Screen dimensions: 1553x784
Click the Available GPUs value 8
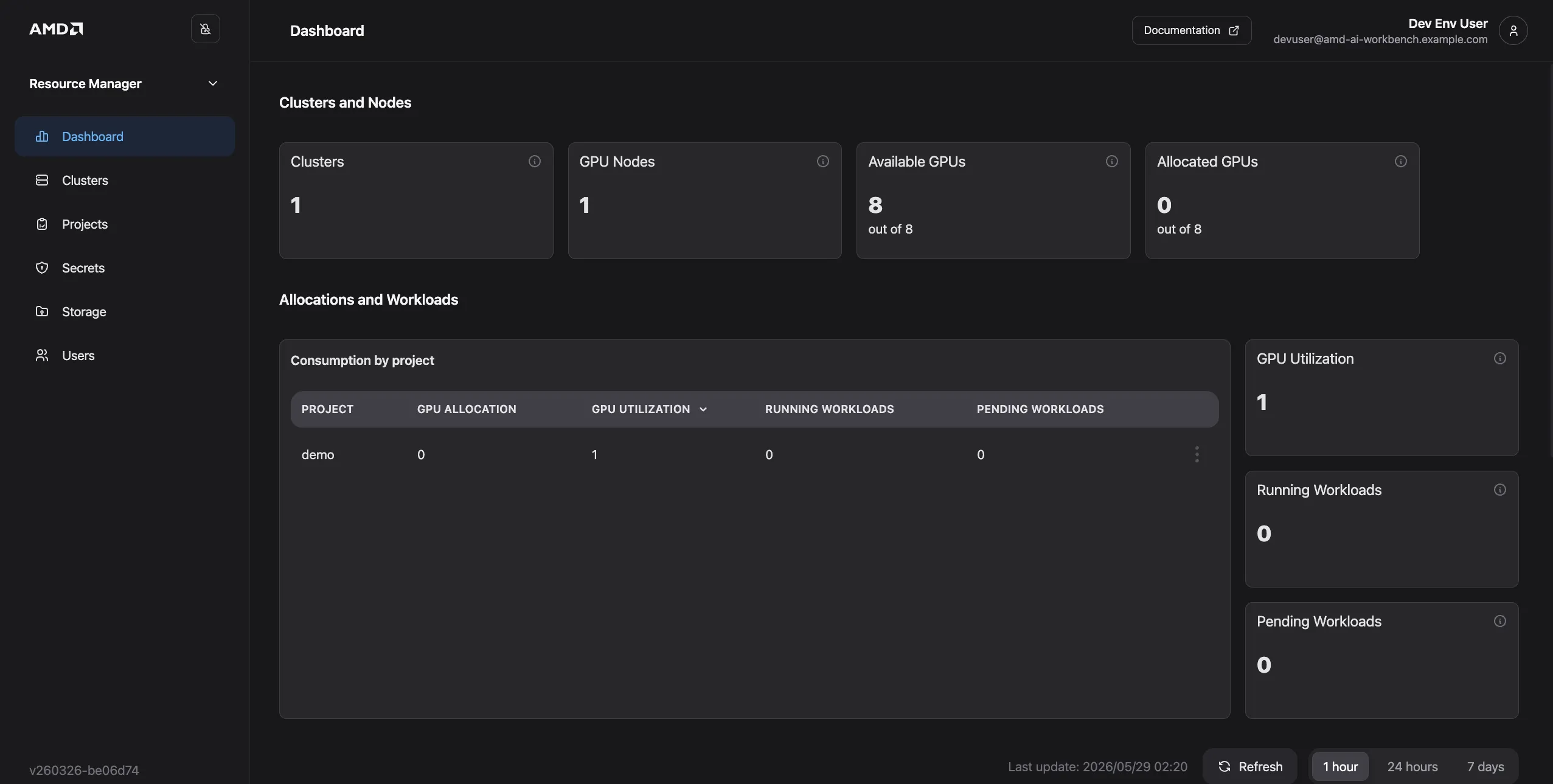pyautogui.click(x=875, y=205)
